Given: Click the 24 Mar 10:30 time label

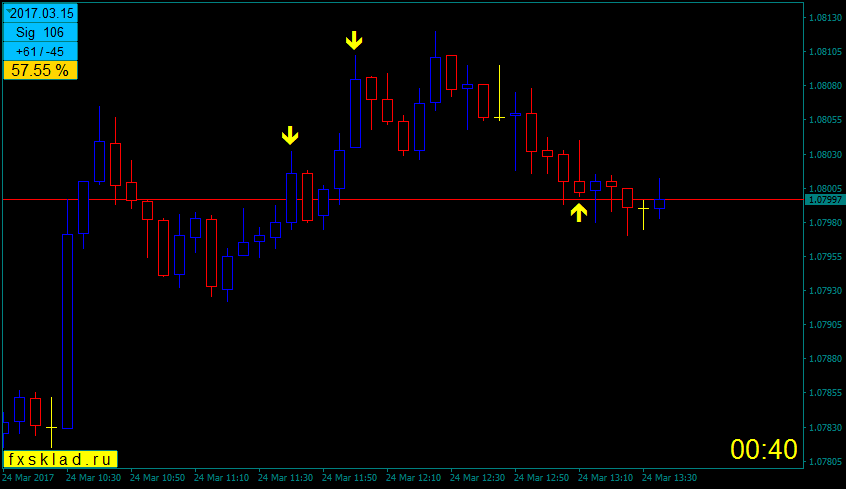Looking at the screenshot, I should [x=93, y=478].
